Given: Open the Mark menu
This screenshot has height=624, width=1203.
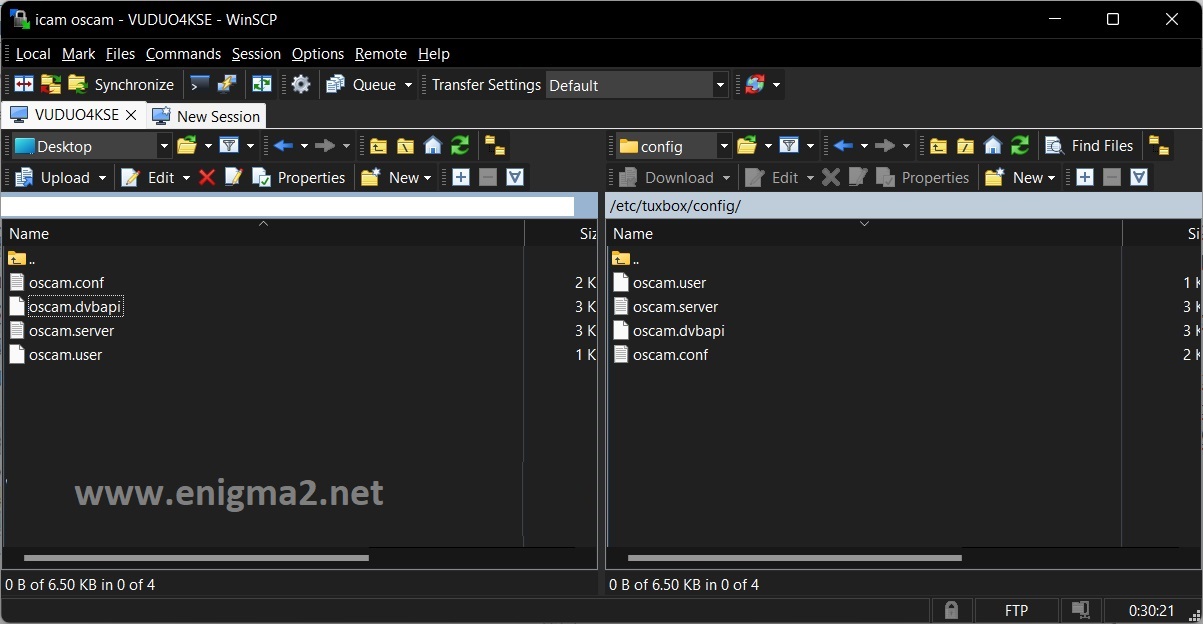Looking at the screenshot, I should (79, 54).
